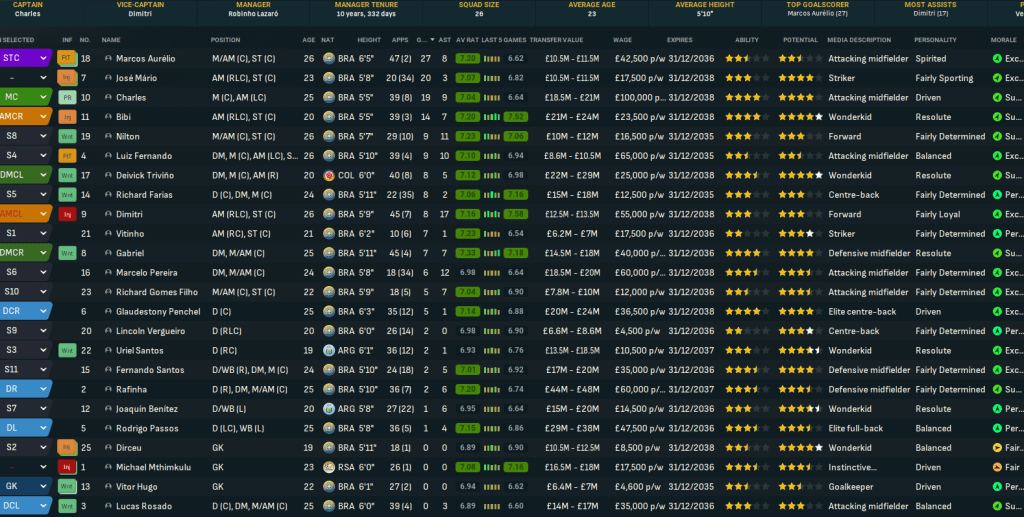The height and width of the screenshot is (517, 1024).
Task: Expand DCR position dropdown for Glaudestony Penchel
Action: tap(44, 312)
